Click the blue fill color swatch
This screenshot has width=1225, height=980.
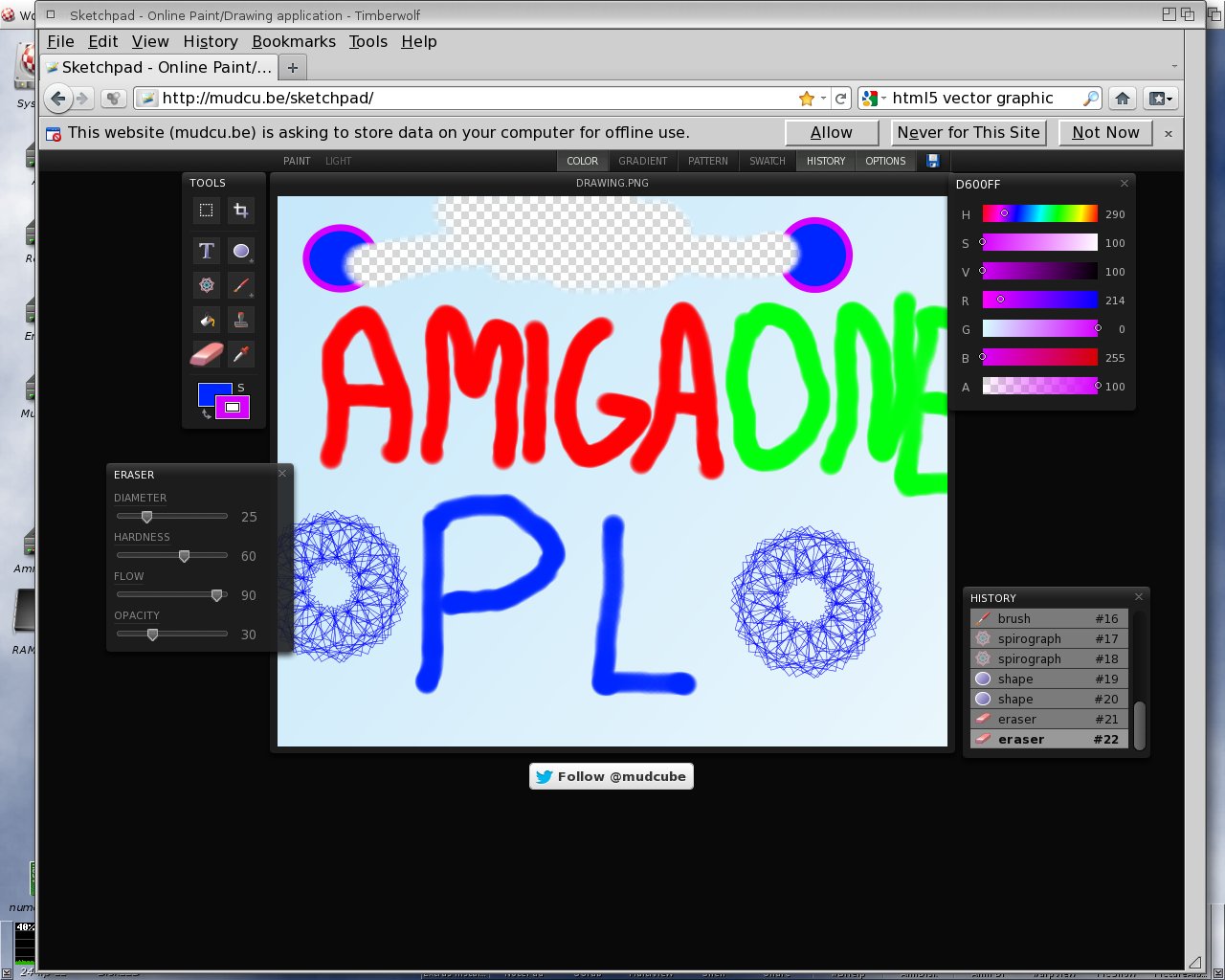[209, 392]
